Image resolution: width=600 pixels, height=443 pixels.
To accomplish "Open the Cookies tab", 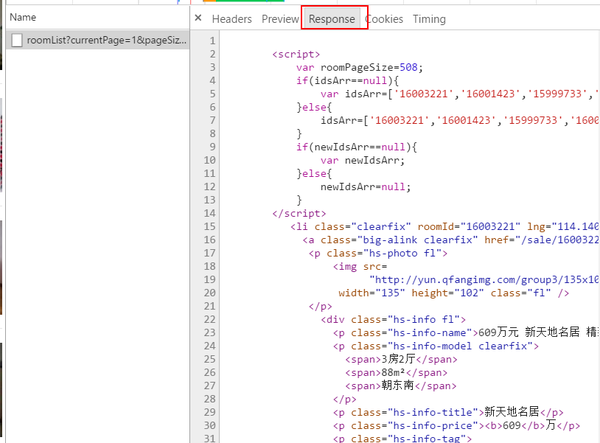I will [384, 19].
